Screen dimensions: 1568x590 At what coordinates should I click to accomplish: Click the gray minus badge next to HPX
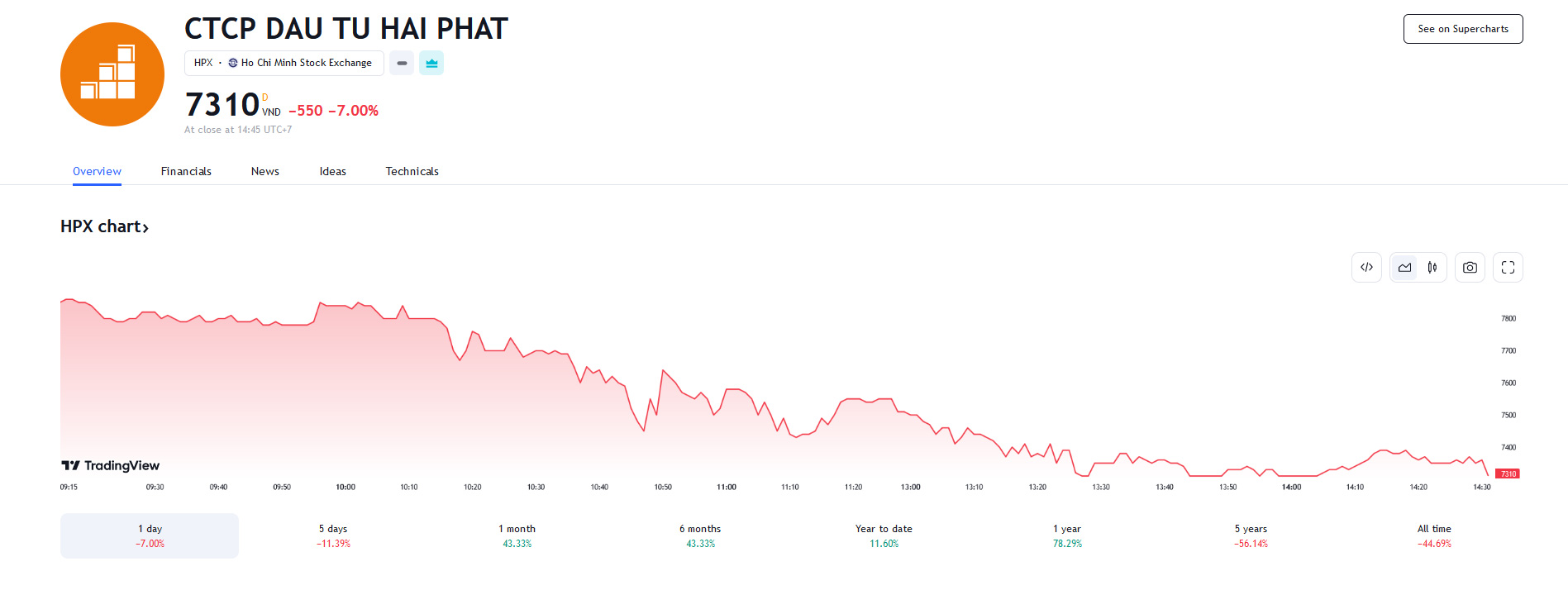[x=401, y=63]
